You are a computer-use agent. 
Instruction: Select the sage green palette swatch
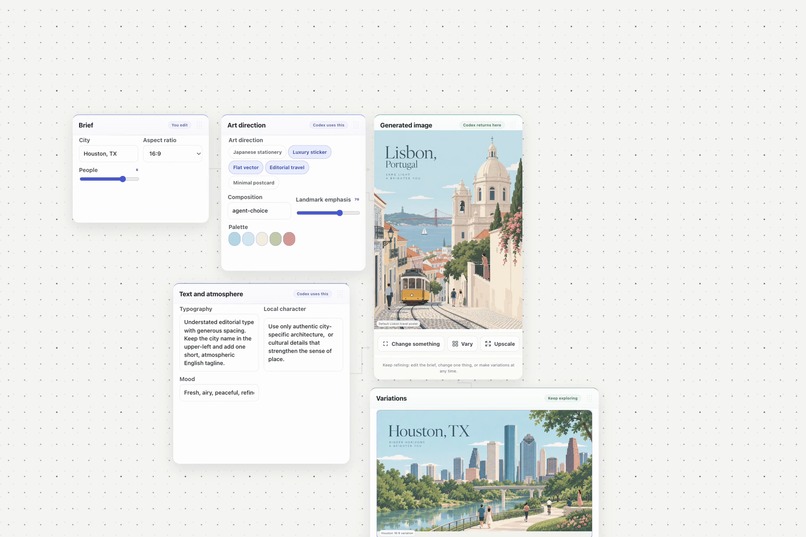tap(276, 239)
